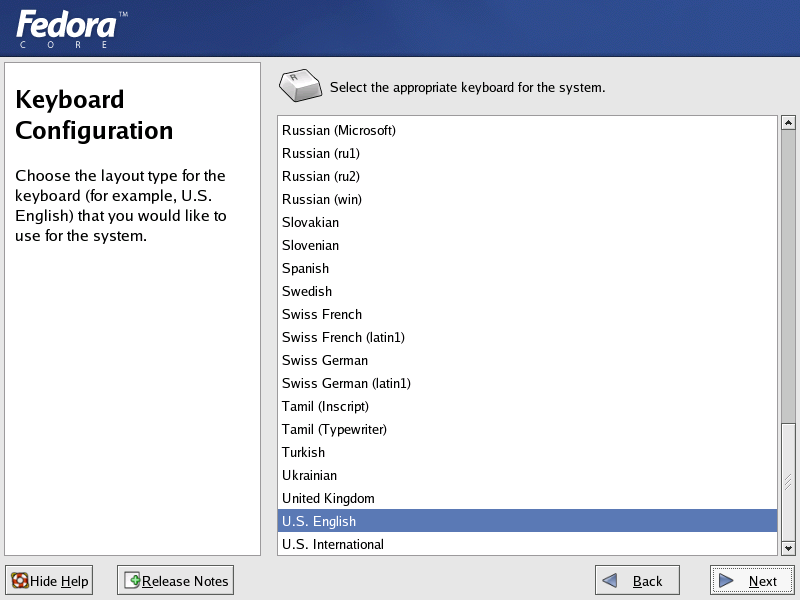Select the Ukrainian keyboard
800x600 pixels.
527,475
